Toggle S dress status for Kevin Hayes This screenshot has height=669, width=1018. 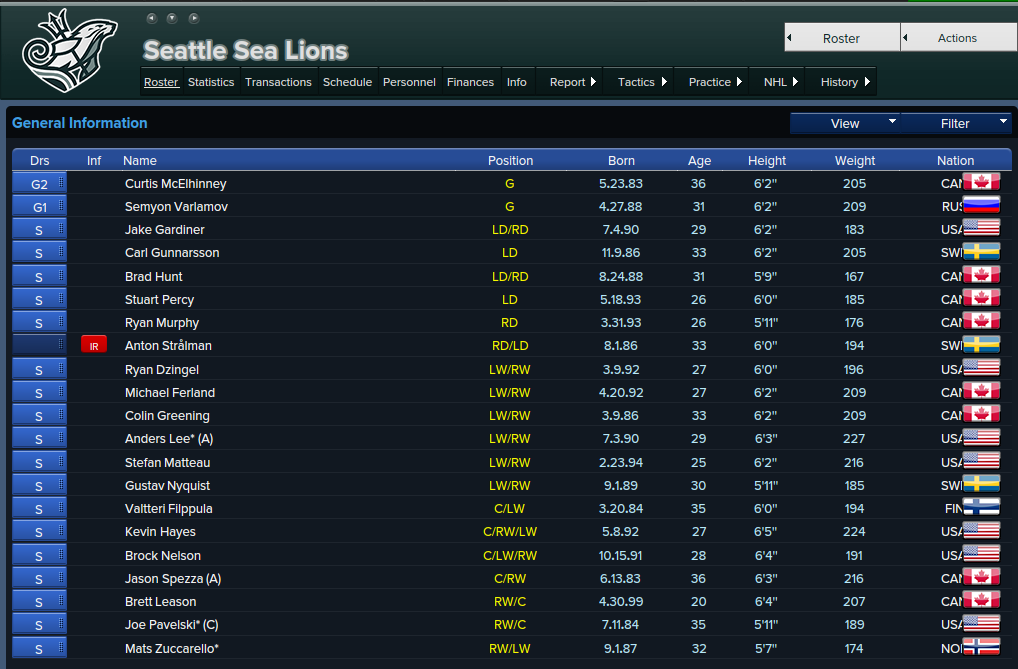click(x=39, y=531)
